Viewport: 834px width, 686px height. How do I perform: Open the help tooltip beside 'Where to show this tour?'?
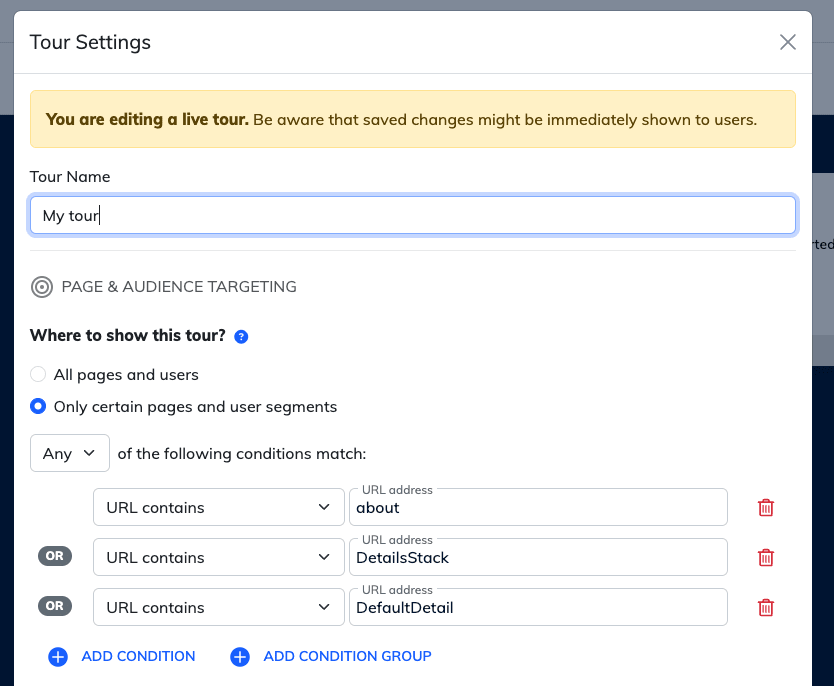[x=241, y=337]
